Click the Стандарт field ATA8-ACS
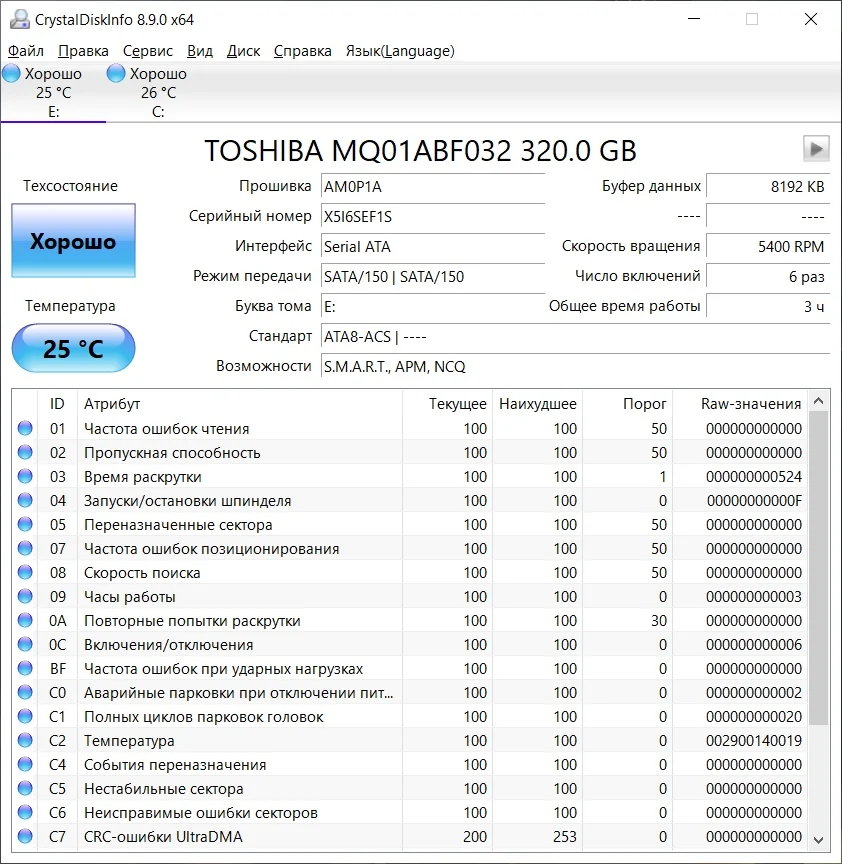The image size is (842, 864). [x=575, y=336]
